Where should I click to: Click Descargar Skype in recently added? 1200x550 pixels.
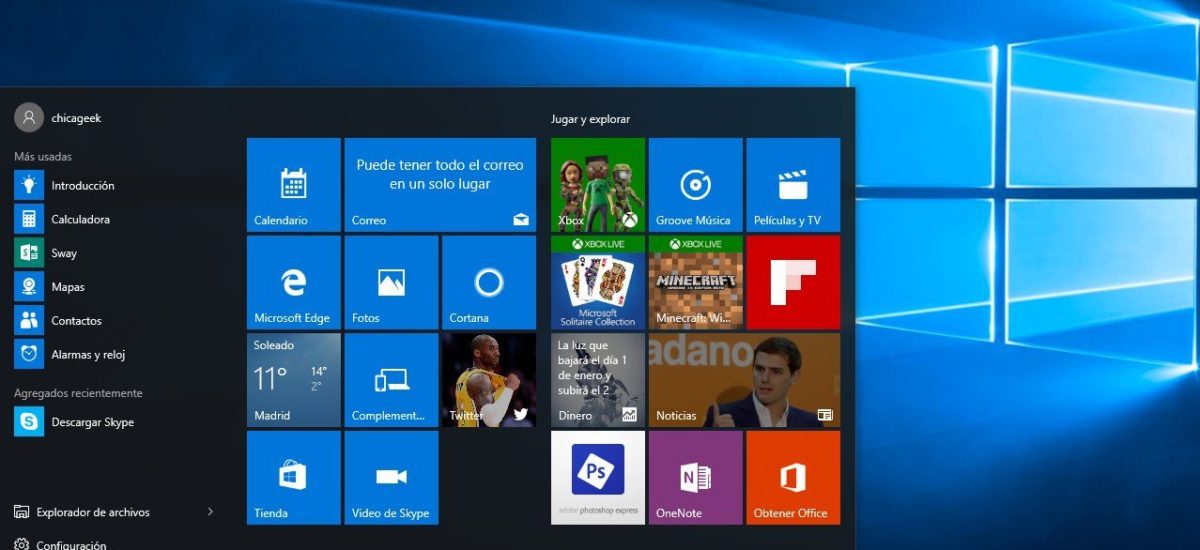click(115, 422)
